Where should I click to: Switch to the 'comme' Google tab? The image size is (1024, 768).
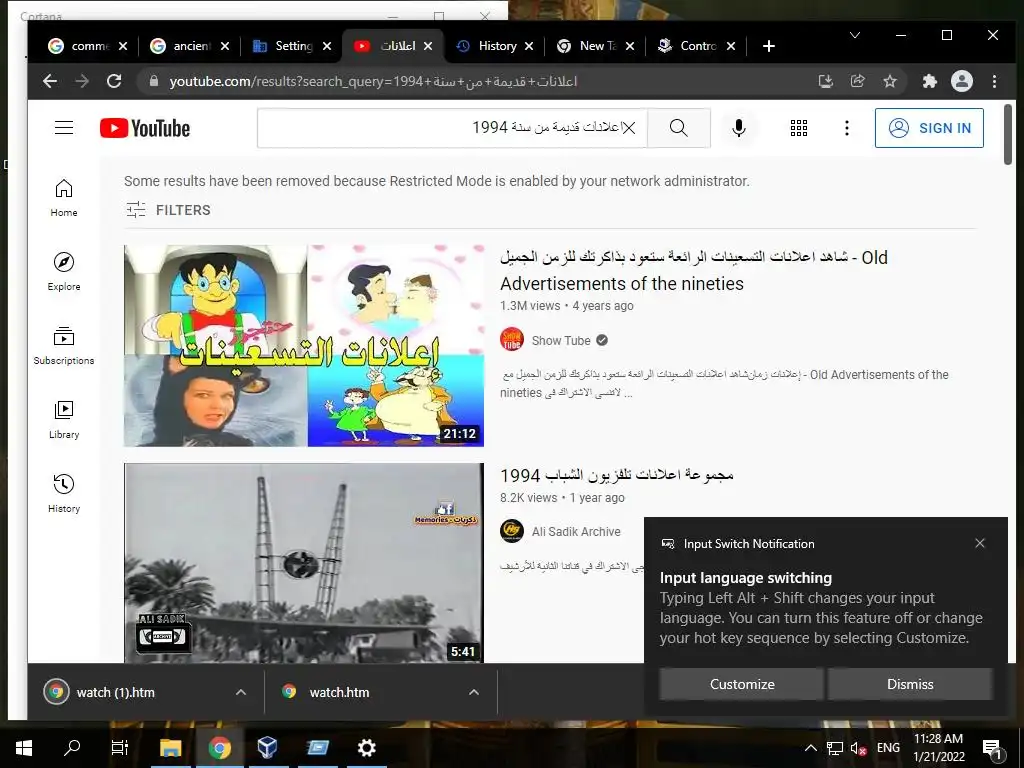tap(89, 46)
